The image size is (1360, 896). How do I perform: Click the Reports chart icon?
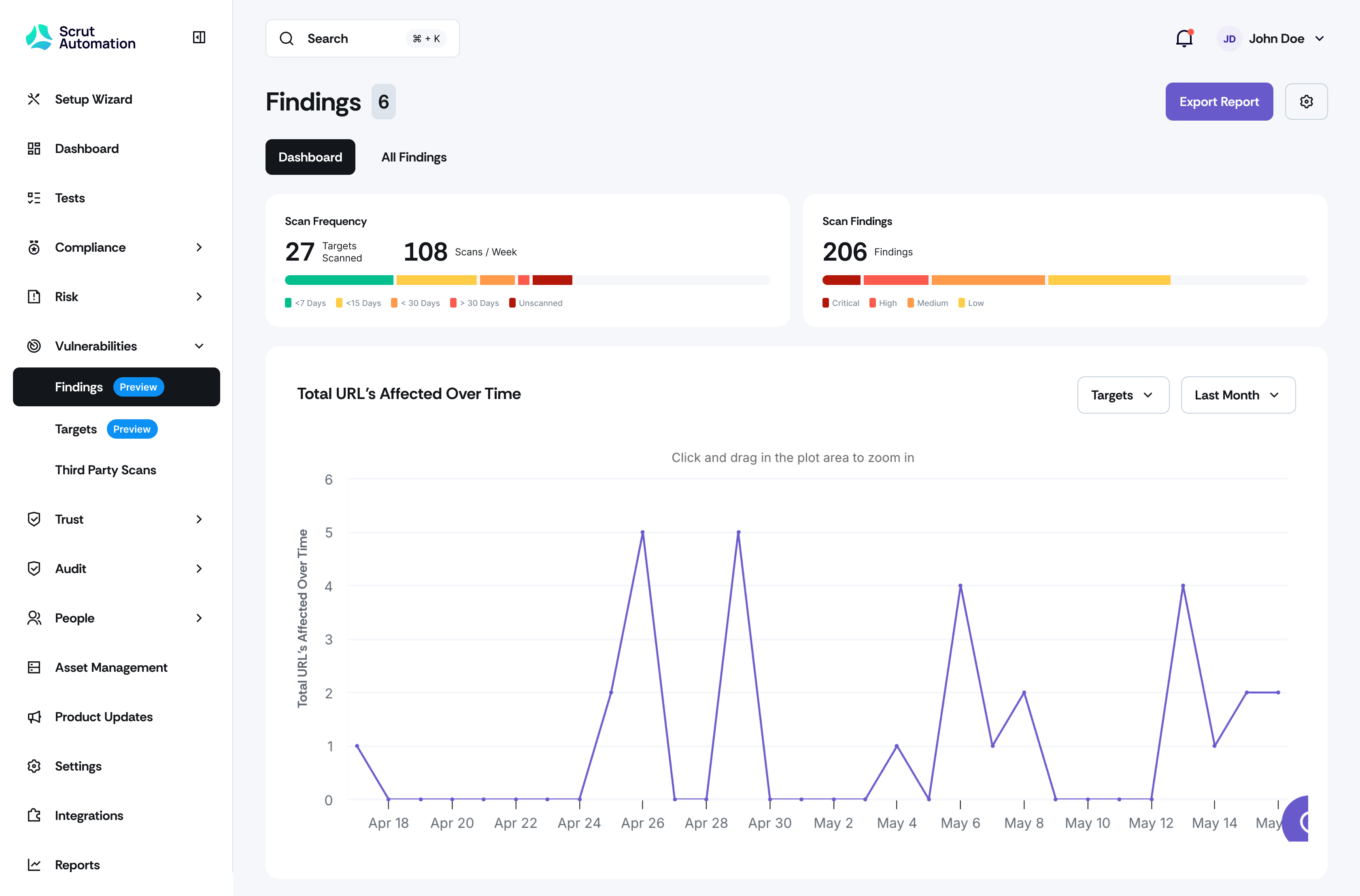click(x=34, y=864)
